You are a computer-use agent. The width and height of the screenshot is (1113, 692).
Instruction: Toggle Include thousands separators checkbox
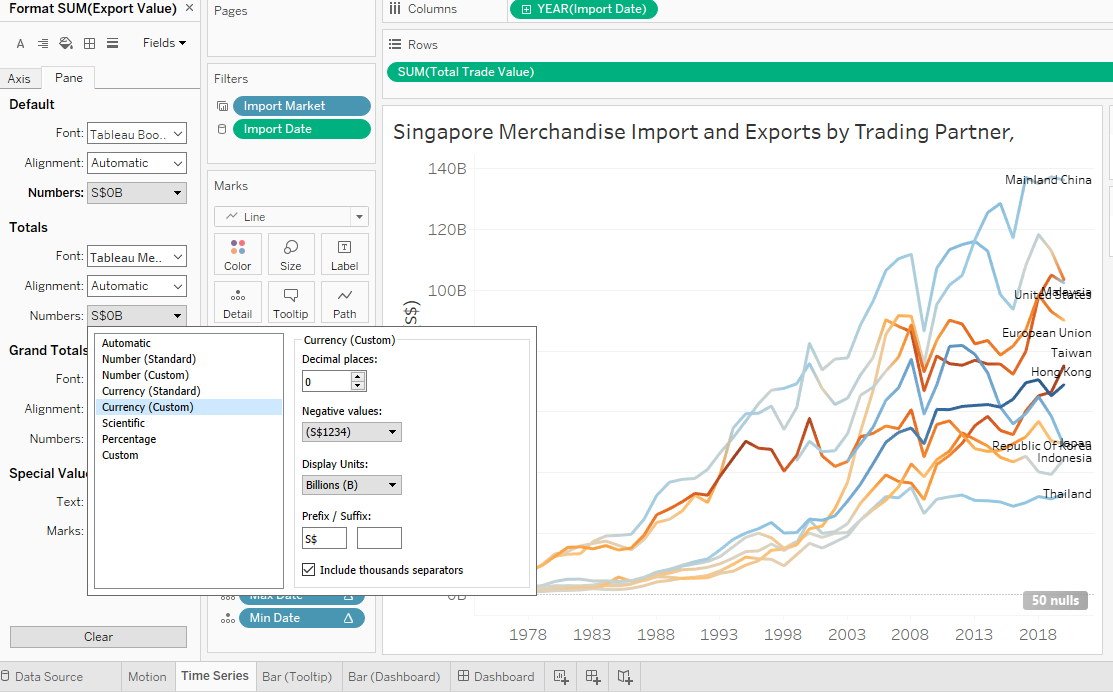(x=309, y=570)
